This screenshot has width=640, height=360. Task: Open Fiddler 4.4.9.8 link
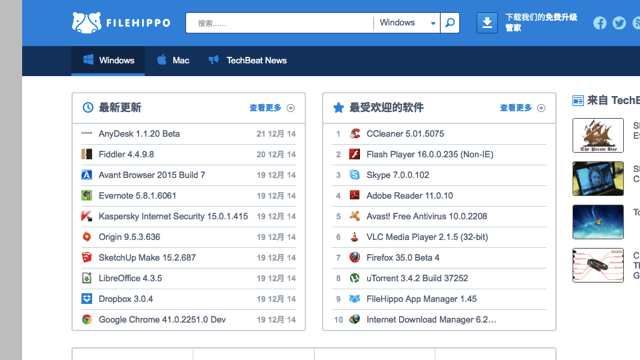coord(126,154)
